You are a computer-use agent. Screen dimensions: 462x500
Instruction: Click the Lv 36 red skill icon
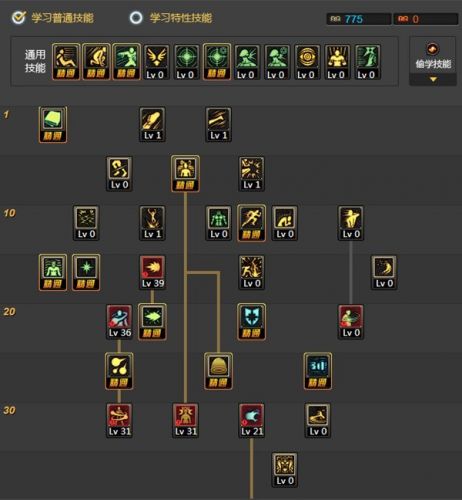pos(119,322)
